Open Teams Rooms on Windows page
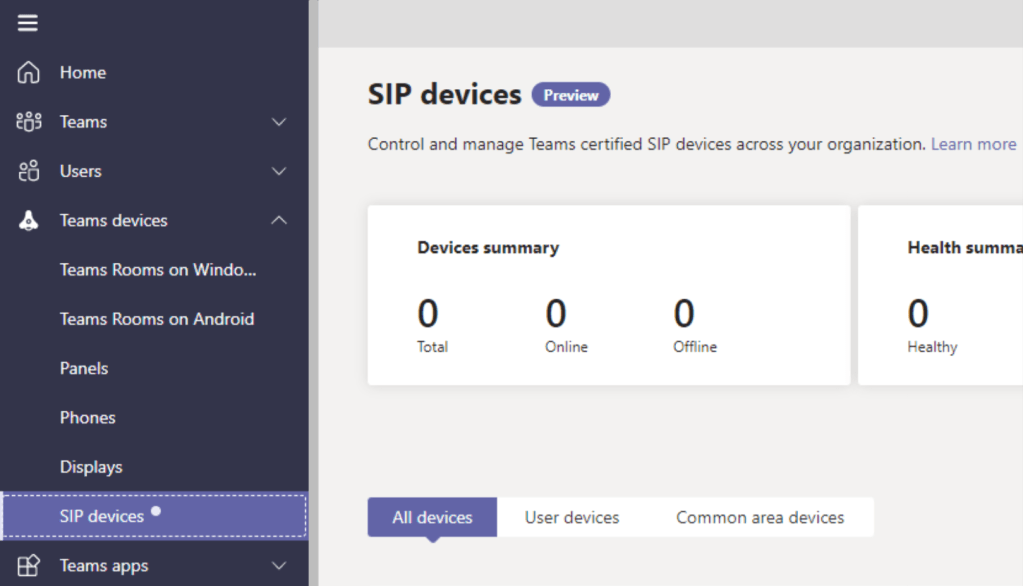 (x=158, y=270)
